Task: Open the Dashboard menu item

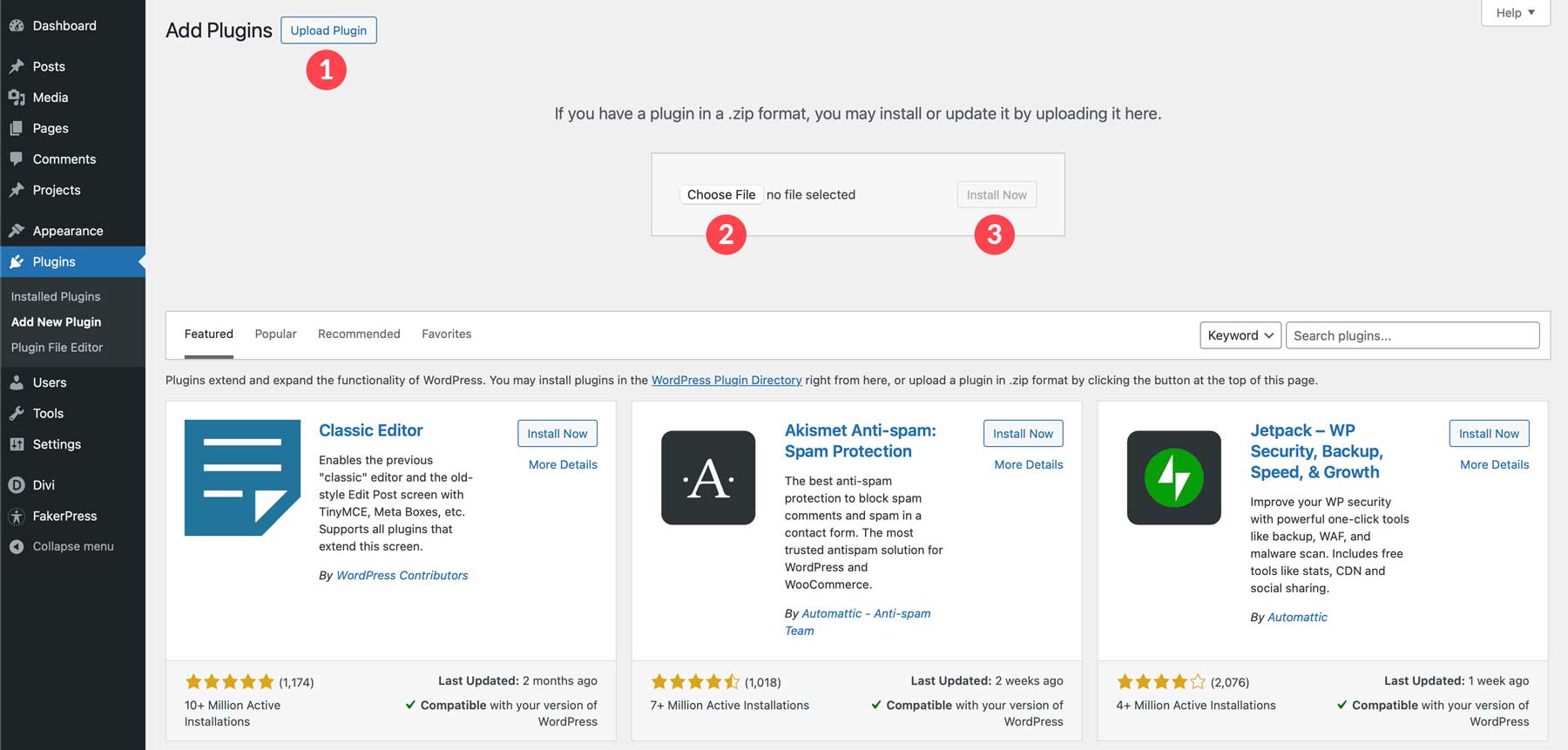Action: [72, 25]
